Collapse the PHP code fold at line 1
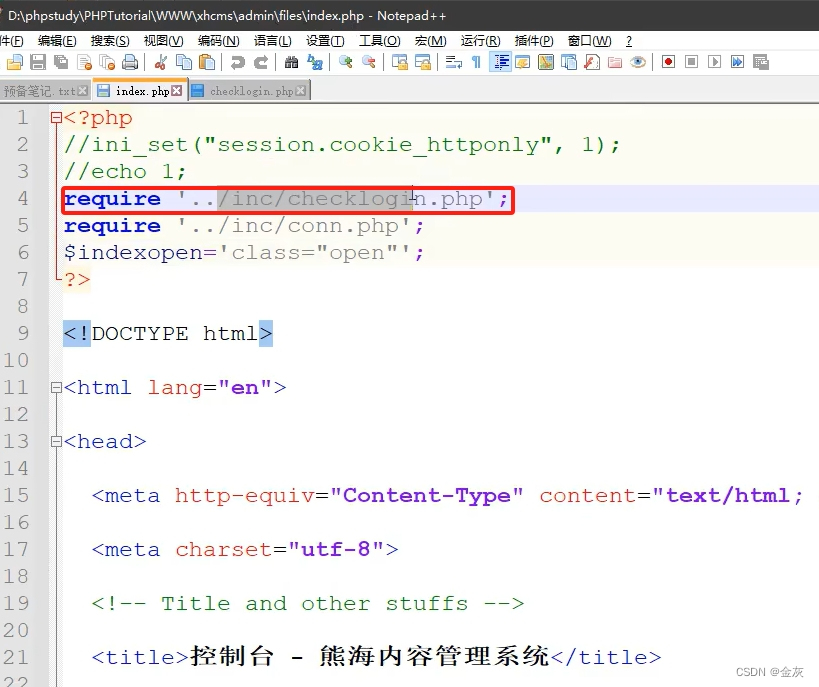 coord(57,117)
